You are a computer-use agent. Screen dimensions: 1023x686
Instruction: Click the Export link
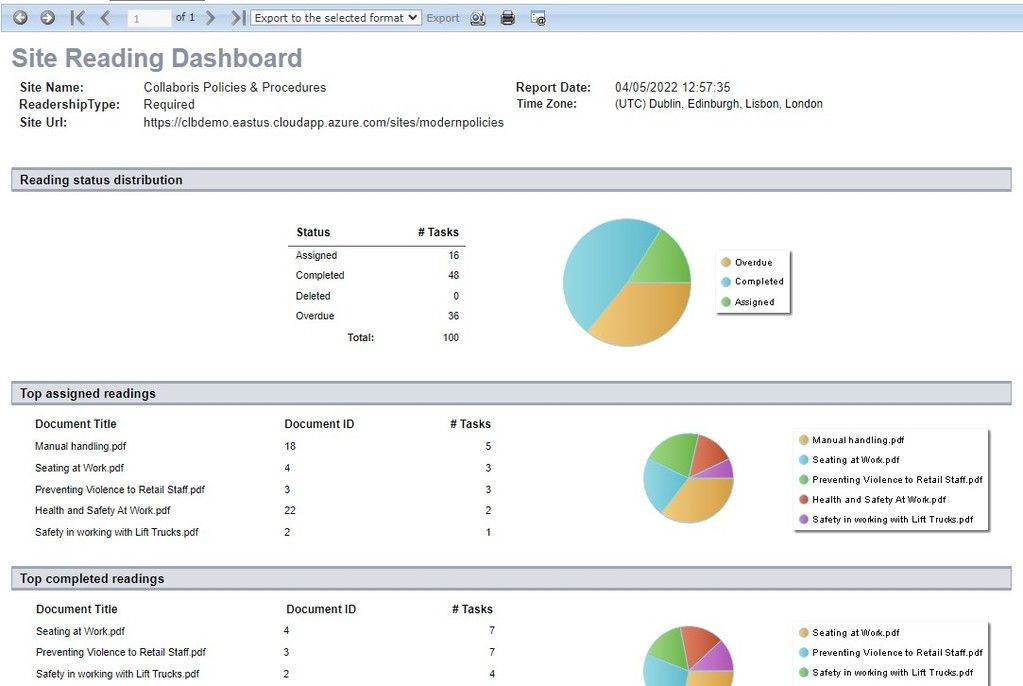tap(443, 17)
